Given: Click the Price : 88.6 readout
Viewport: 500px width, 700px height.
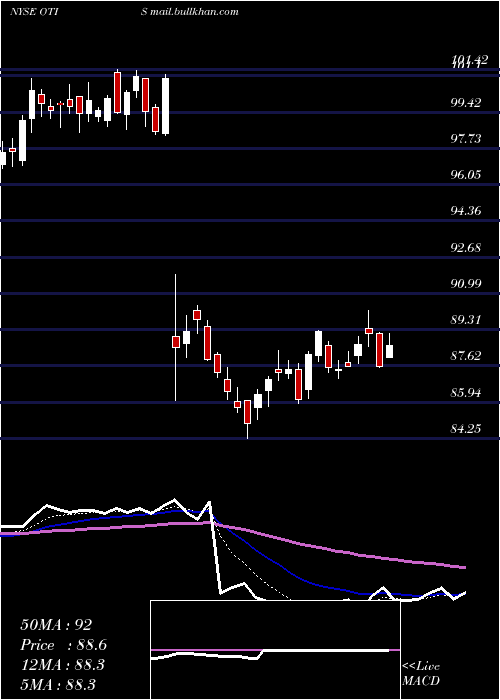Looking at the screenshot, I should coord(64,645).
